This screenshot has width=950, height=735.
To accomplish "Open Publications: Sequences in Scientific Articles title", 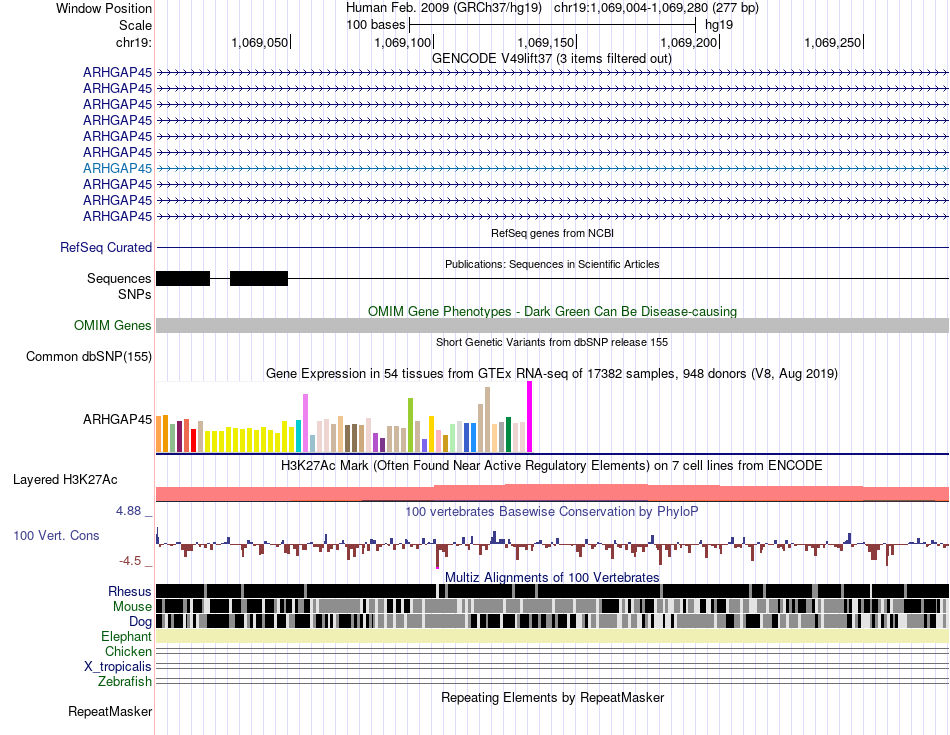I will (552, 264).
